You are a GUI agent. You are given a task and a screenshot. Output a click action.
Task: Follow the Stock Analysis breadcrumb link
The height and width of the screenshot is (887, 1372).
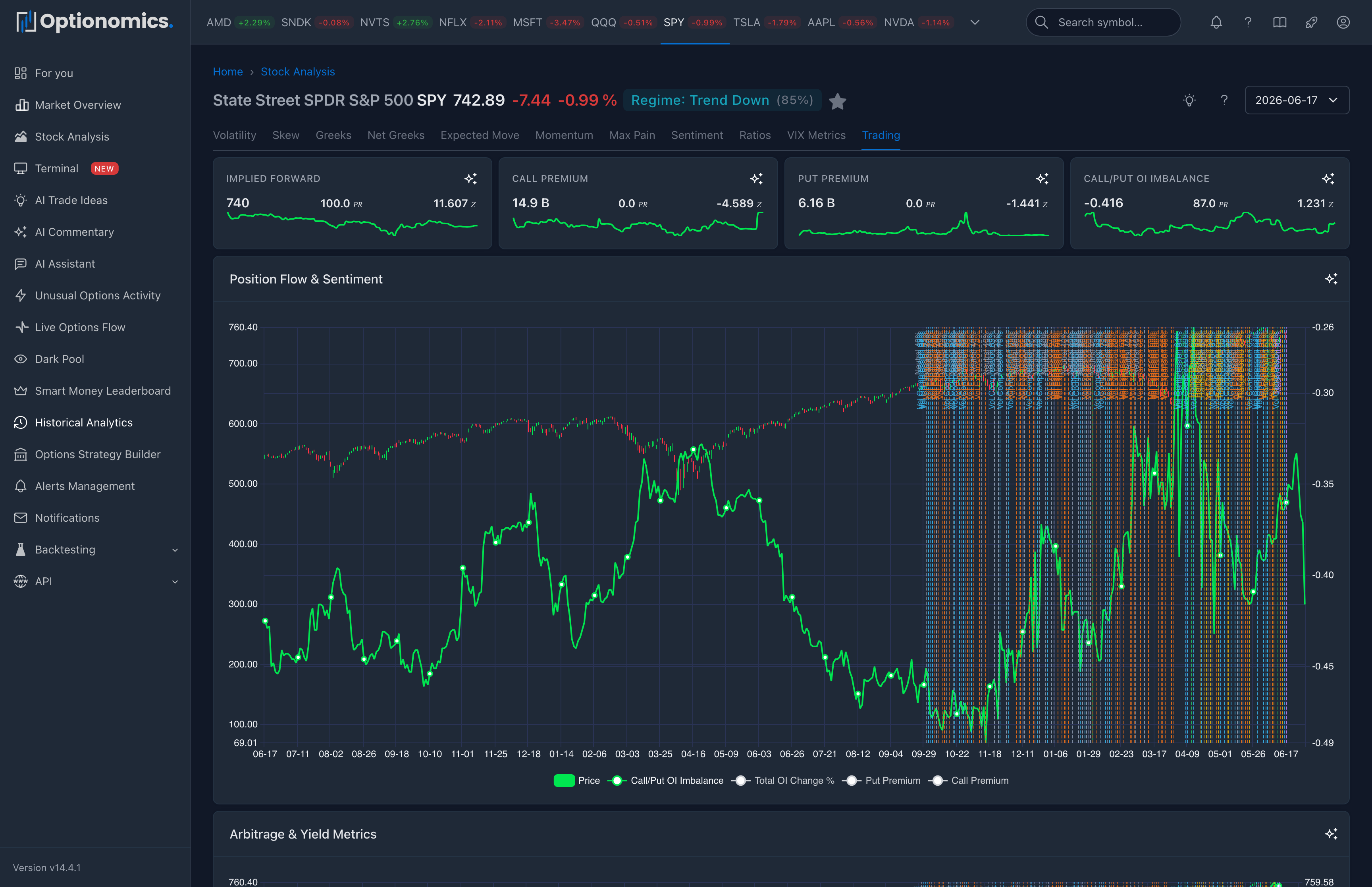pyautogui.click(x=298, y=72)
